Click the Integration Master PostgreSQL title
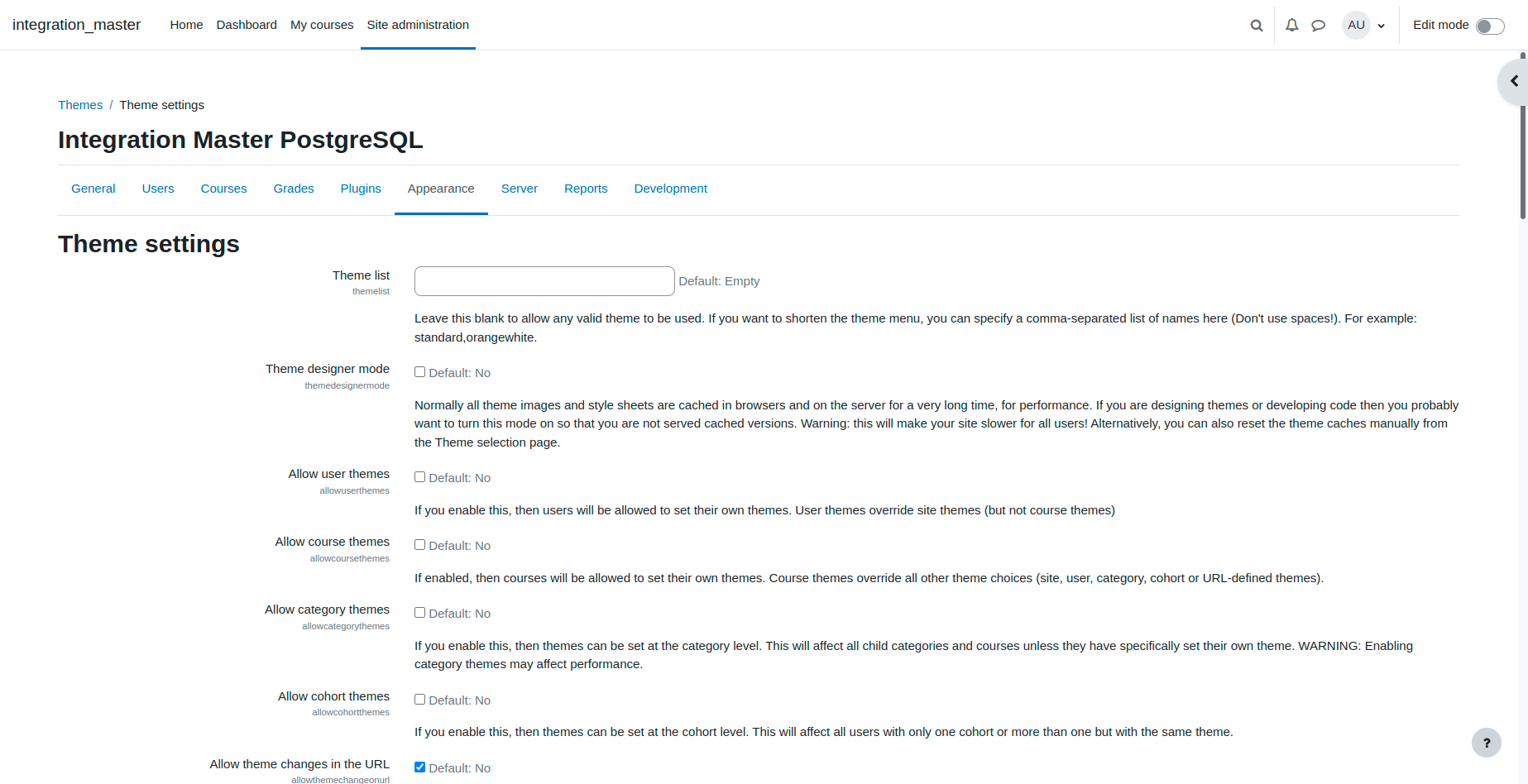The height and width of the screenshot is (784, 1528). pyautogui.click(x=241, y=140)
